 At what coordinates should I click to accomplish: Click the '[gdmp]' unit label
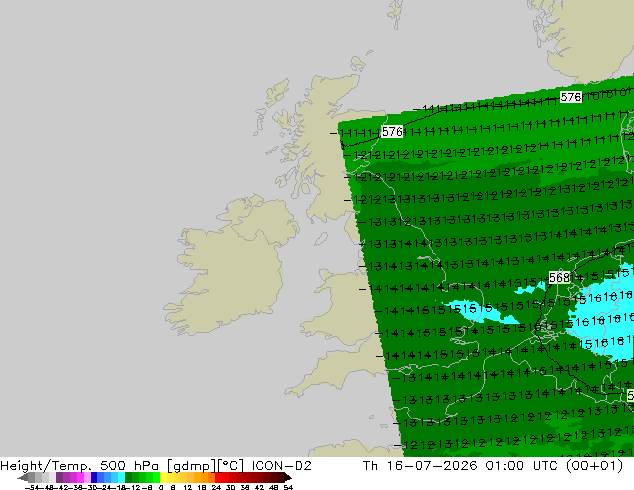[x=192, y=466]
